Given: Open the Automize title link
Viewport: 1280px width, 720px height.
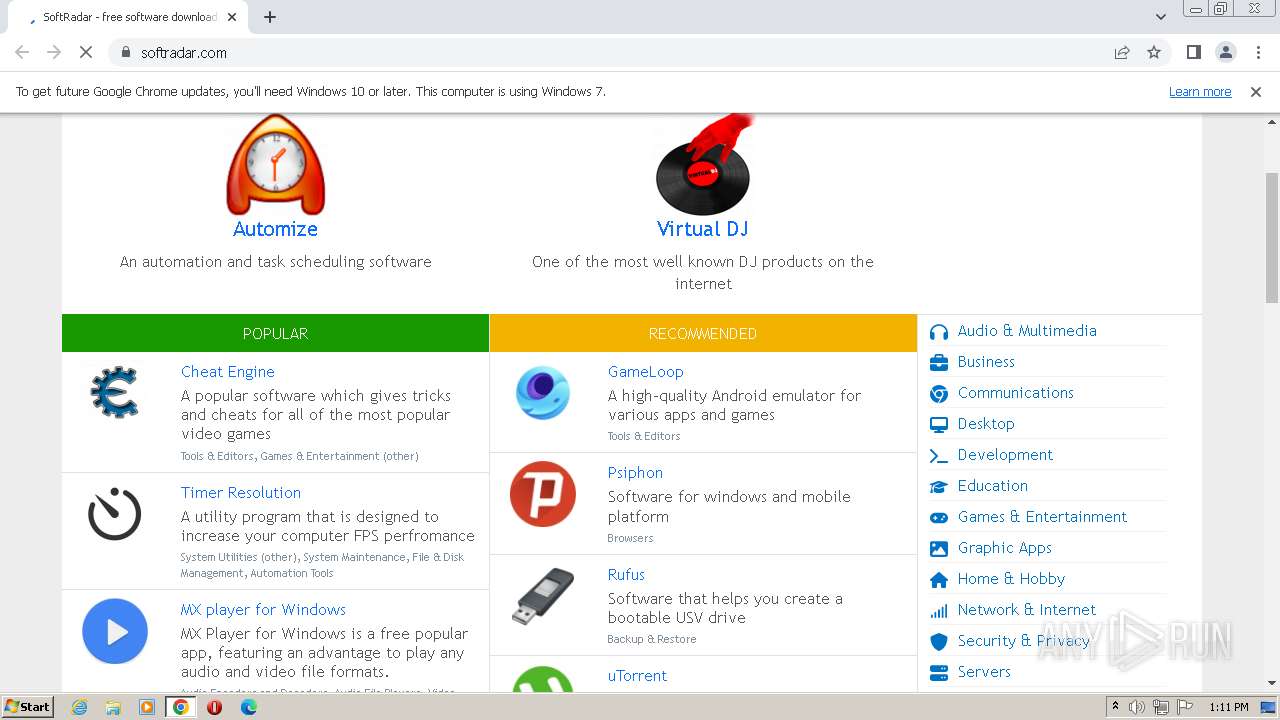Looking at the screenshot, I should point(275,229).
